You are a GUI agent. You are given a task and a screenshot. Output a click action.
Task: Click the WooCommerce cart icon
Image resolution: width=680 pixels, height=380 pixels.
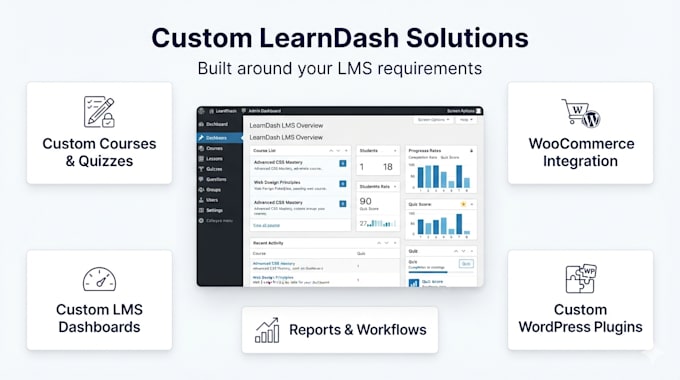[x=581, y=113]
